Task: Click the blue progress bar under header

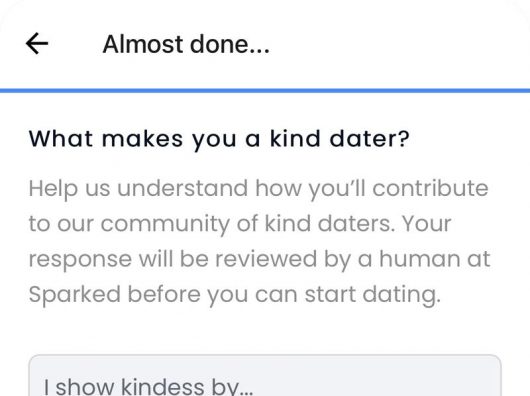Action: click(265, 90)
